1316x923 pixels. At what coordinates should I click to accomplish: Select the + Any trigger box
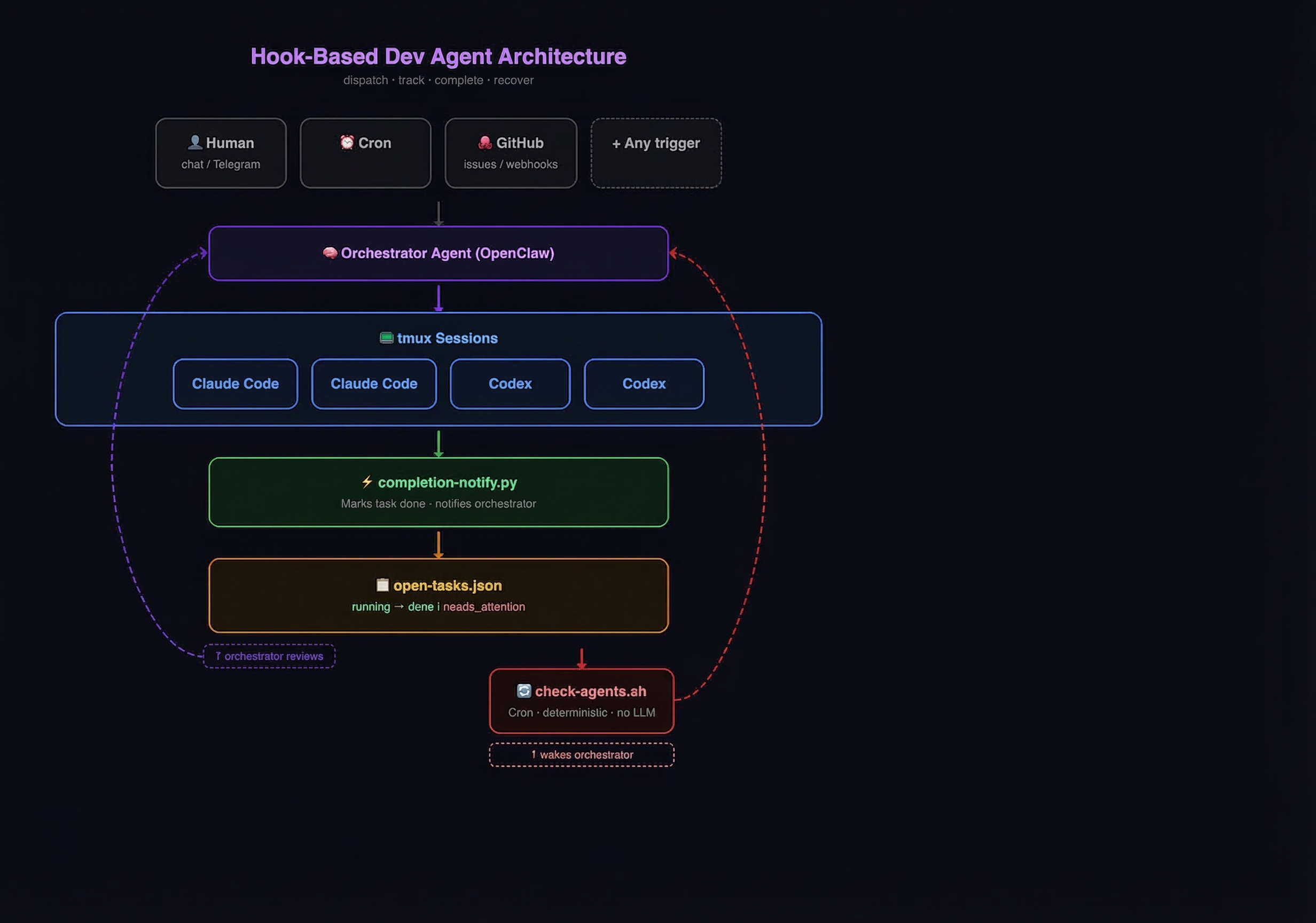pyautogui.click(x=656, y=152)
